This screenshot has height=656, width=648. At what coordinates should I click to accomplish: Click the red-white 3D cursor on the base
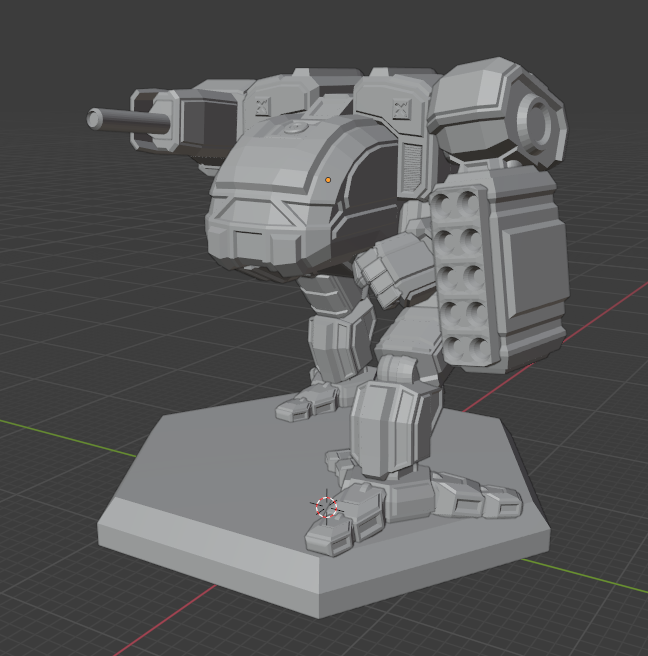[x=326, y=507]
